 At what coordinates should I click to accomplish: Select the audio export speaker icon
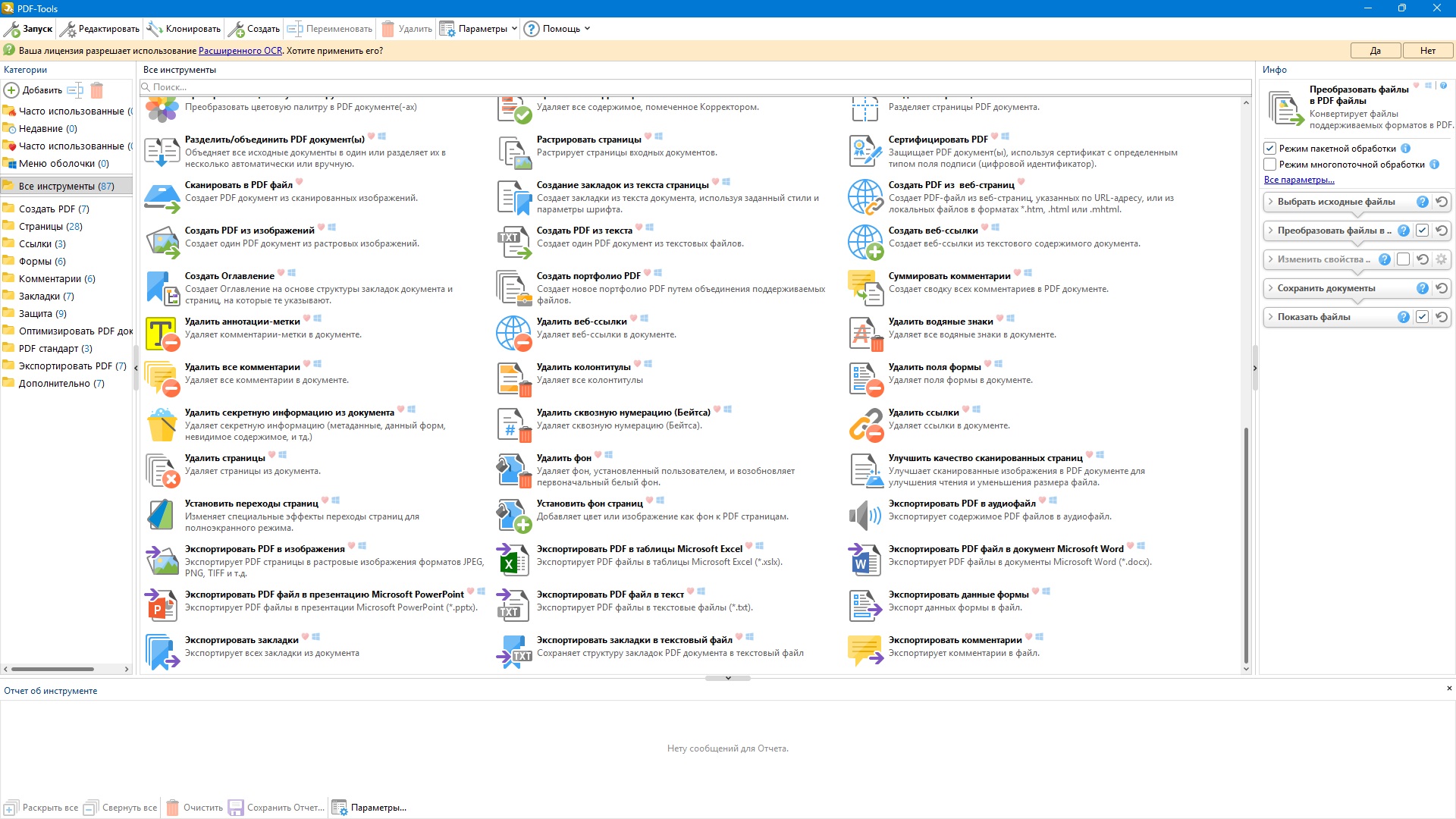[x=864, y=516]
